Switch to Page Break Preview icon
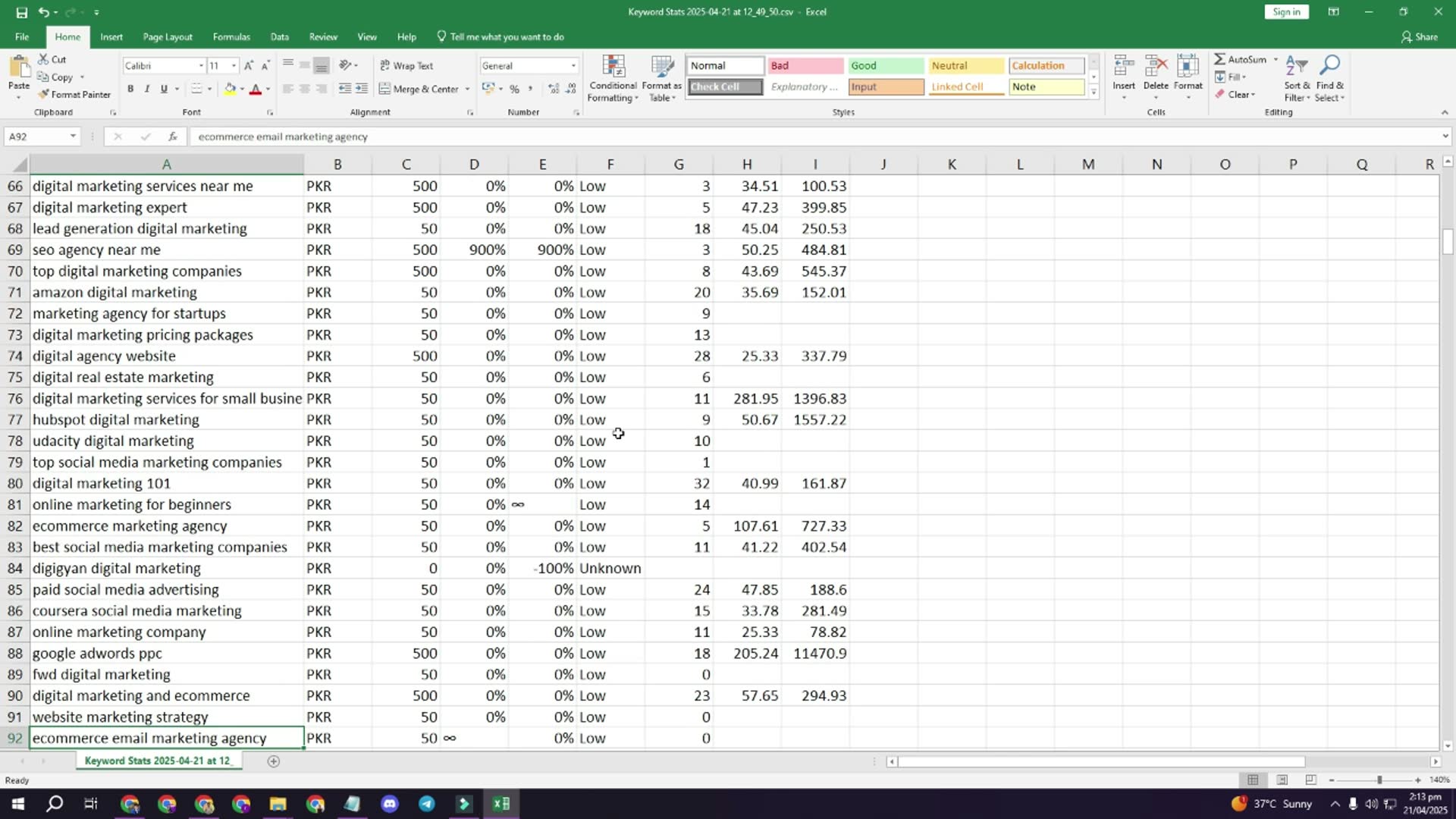1456x819 pixels. pyautogui.click(x=1310, y=780)
